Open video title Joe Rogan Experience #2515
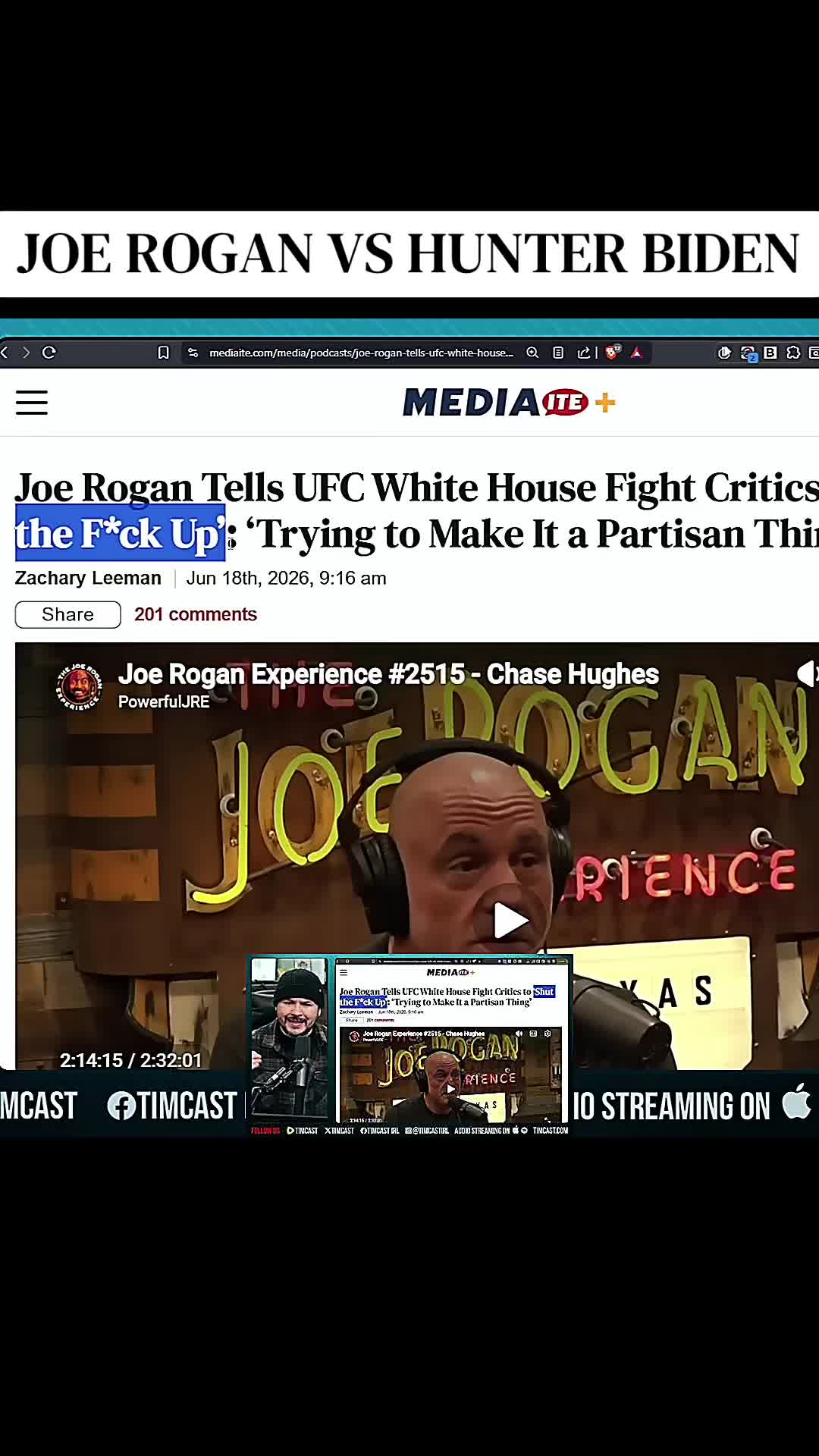 coord(388,674)
